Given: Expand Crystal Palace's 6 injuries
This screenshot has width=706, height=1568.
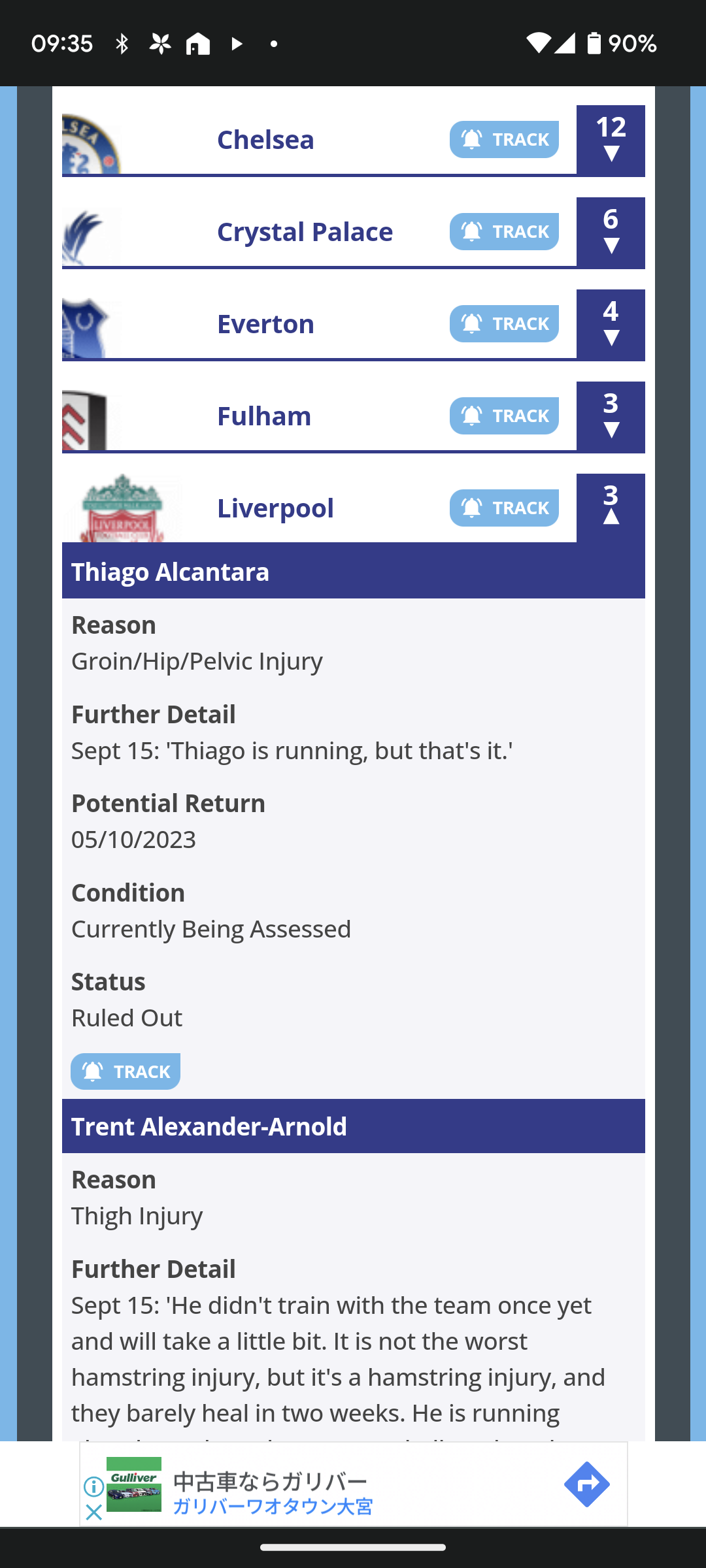Looking at the screenshot, I should click(x=611, y=233).
